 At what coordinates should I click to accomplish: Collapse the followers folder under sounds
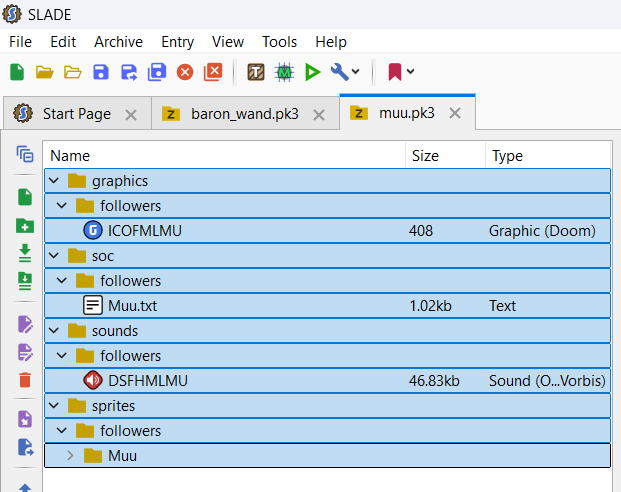pos(62,356)
